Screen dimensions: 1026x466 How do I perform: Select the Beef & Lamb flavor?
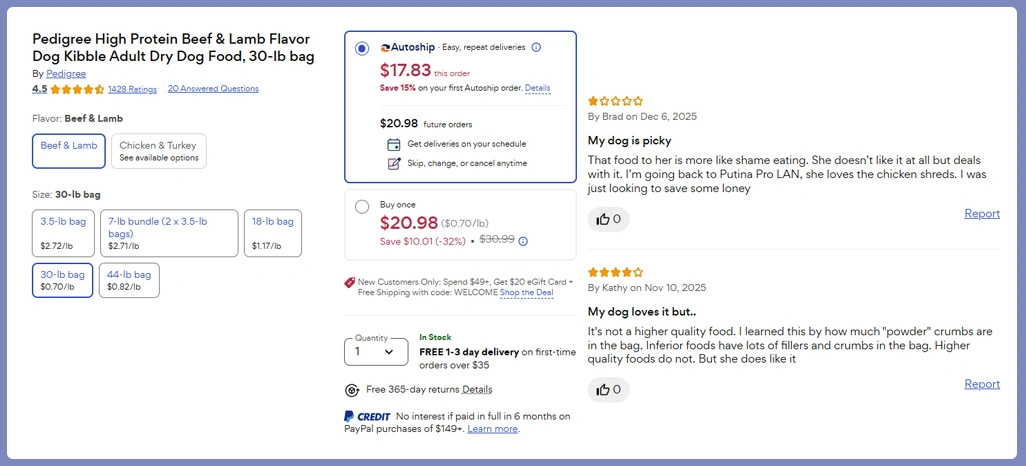[x=69, y=151]
